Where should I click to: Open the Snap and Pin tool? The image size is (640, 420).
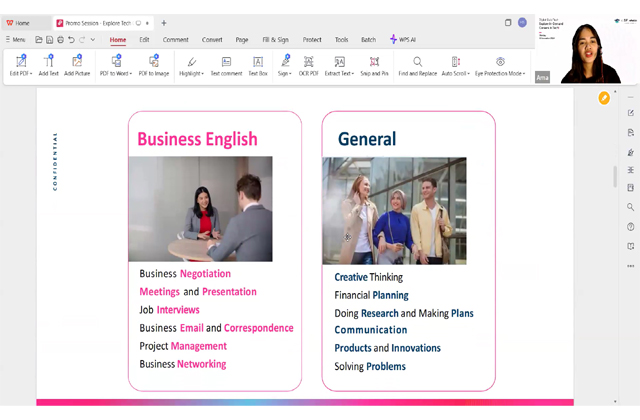click(x=375, y=62)
